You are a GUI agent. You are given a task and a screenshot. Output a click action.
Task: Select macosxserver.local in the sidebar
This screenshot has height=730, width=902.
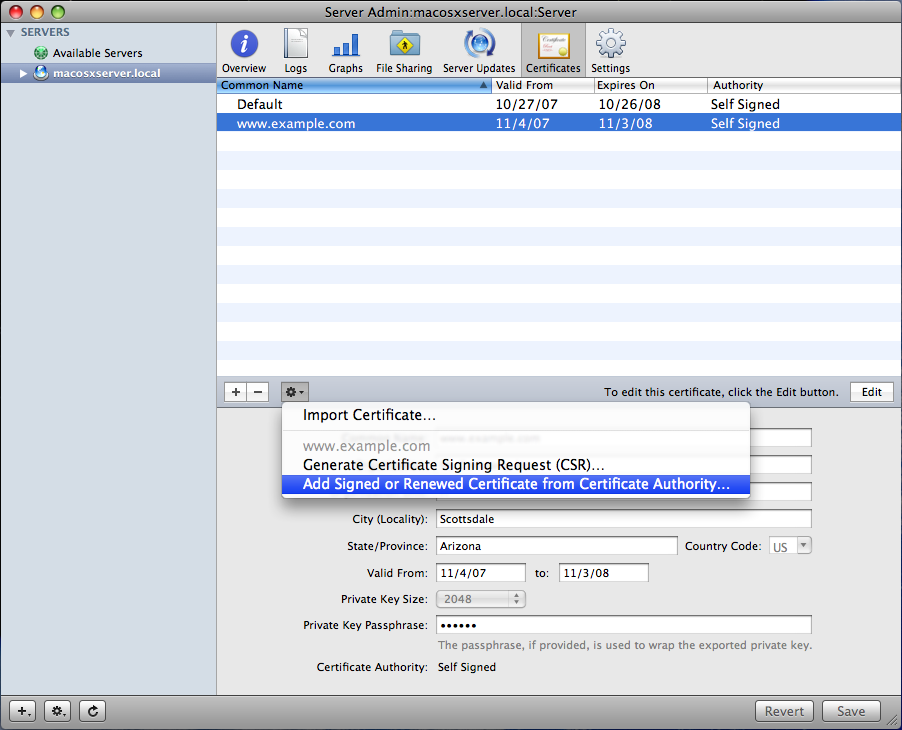click(106, 73)
